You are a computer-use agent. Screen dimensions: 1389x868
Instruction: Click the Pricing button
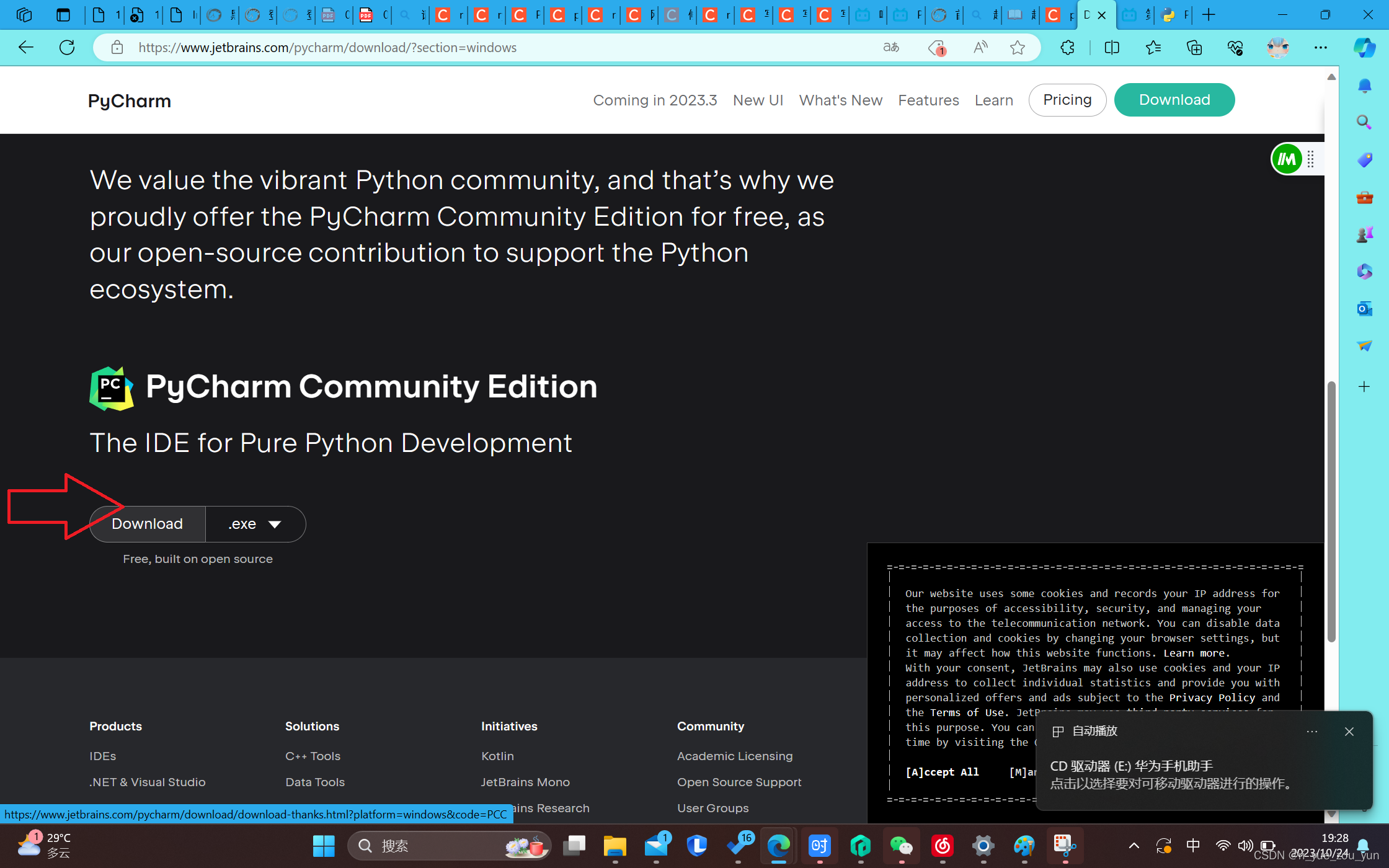click(1067, 100)
